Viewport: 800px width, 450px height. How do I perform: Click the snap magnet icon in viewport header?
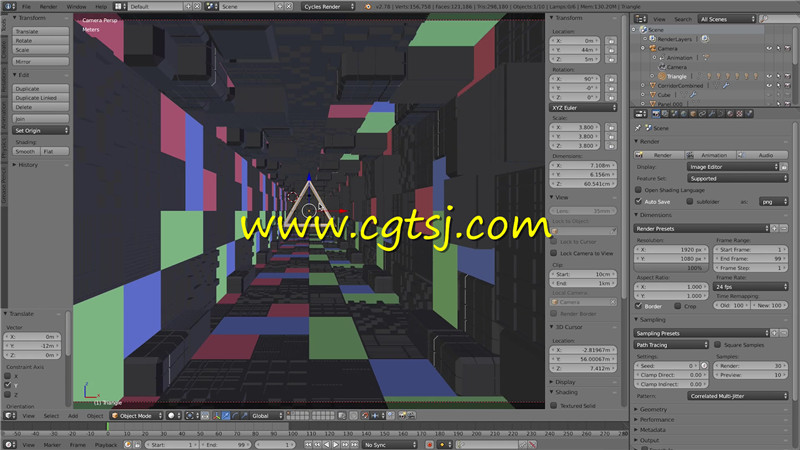coord(365,415)
